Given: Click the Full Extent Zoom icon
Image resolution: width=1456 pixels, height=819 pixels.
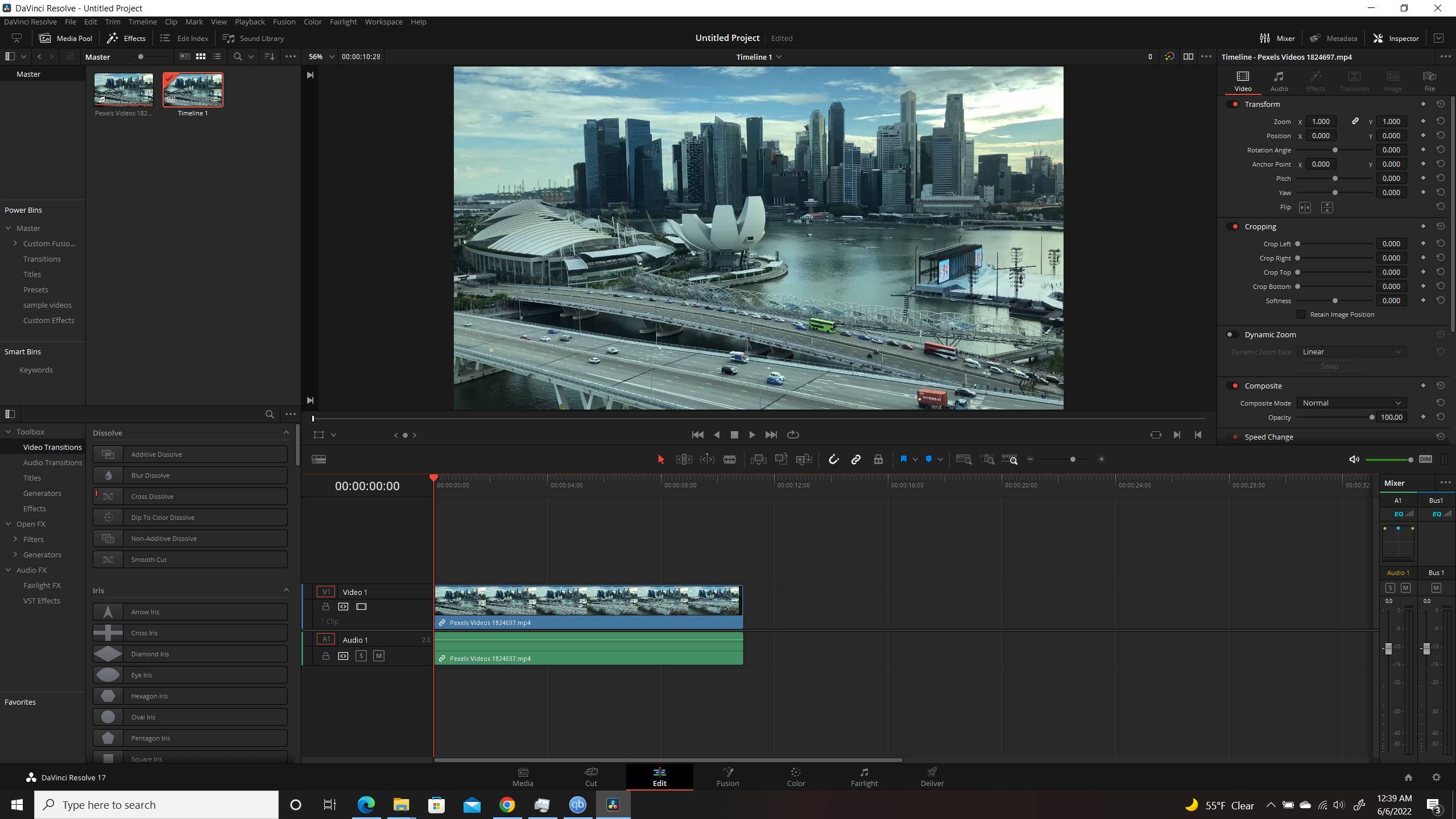Looking at the screenshot, I should (963, 460).
